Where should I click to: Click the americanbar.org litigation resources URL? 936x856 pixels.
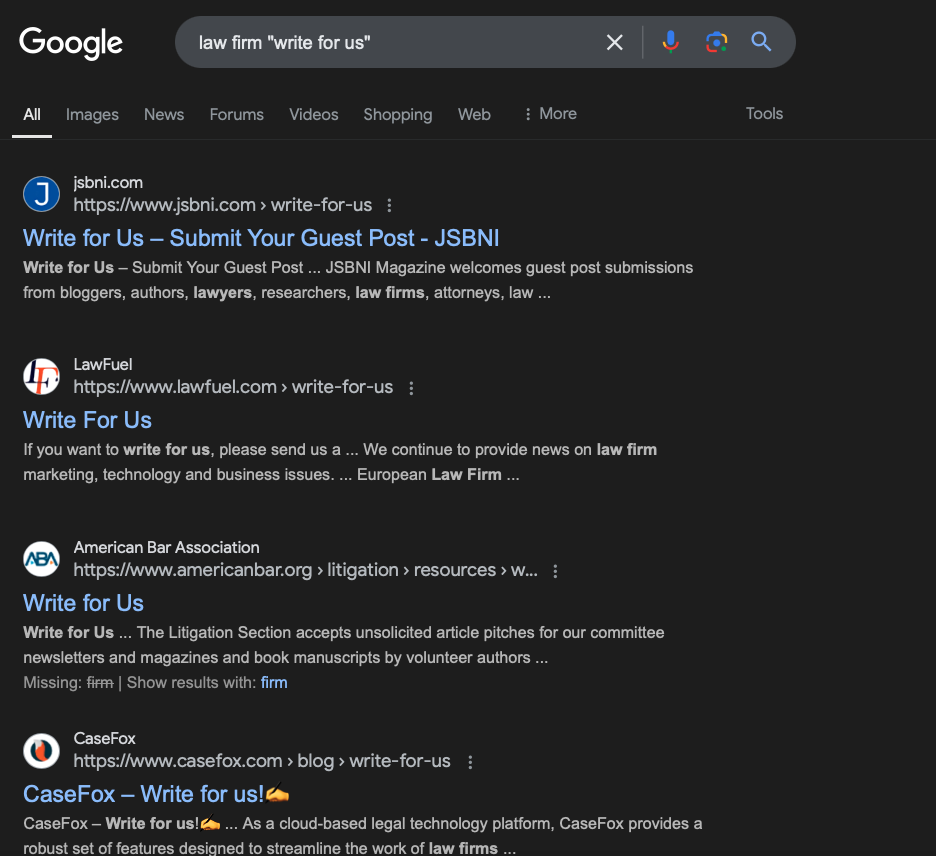[x=306, y=570]
